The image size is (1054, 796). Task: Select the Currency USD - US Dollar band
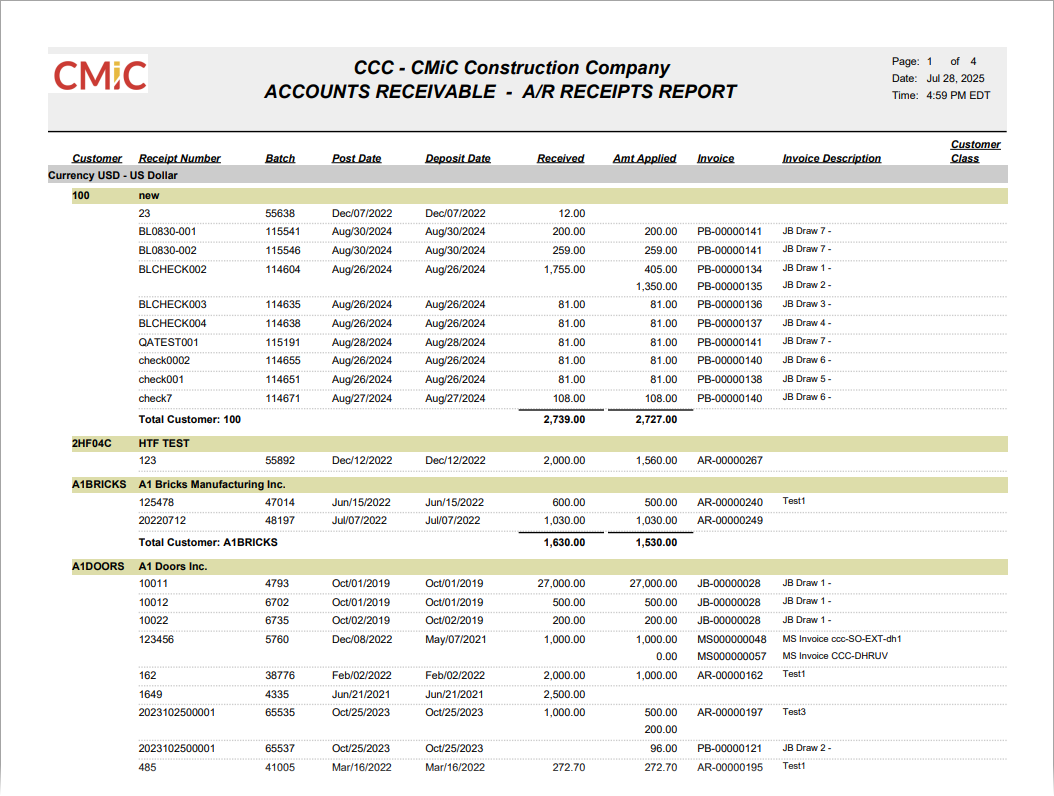pos(113,175)
